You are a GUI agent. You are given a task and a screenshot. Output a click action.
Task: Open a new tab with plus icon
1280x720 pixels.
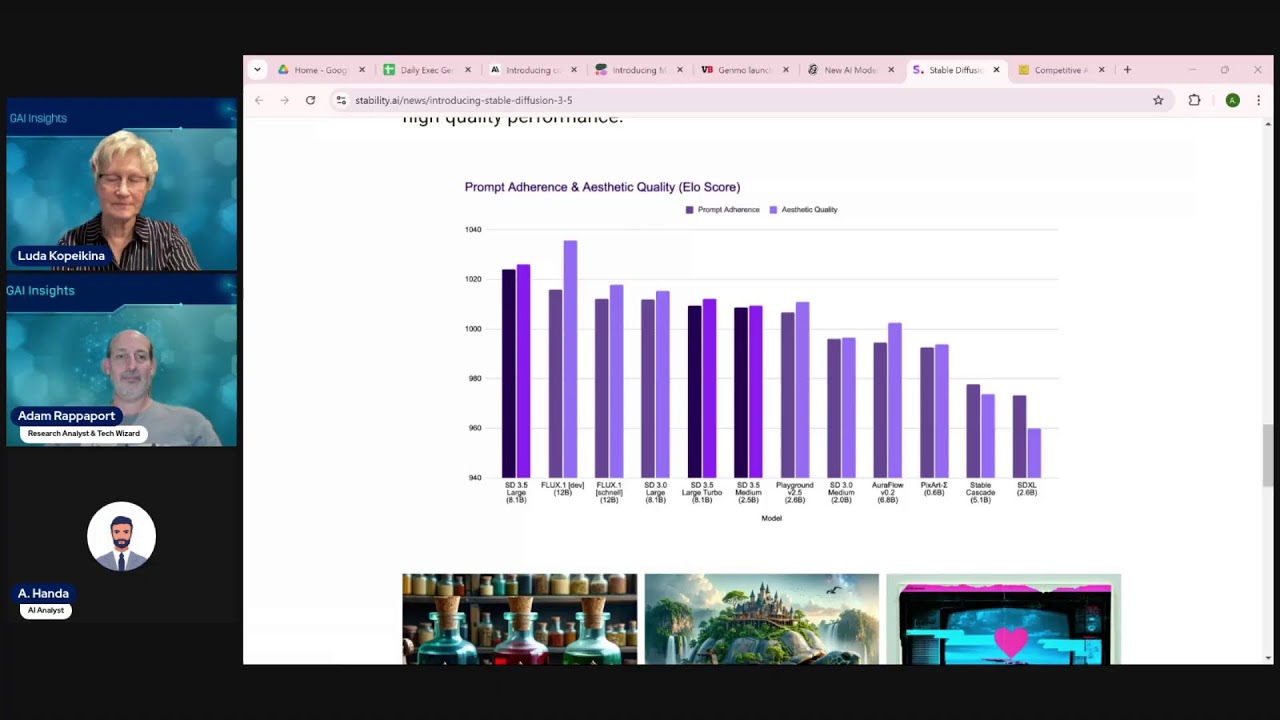pos(1127,70)
